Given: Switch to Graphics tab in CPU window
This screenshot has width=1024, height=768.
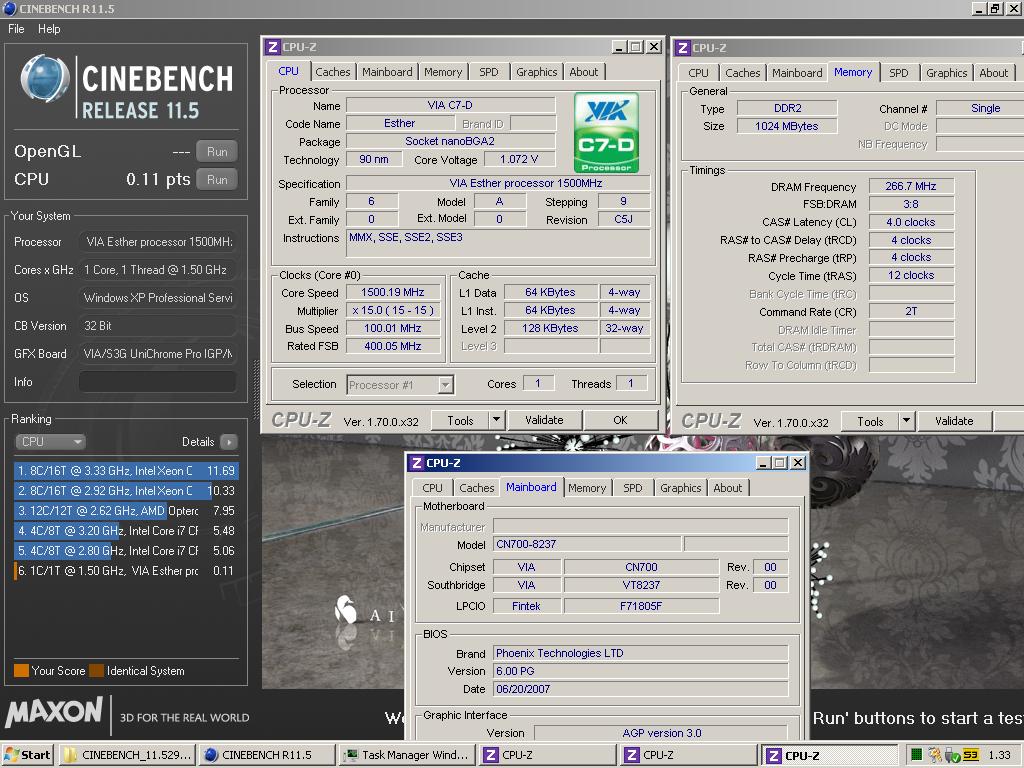Looking at the screenshot, I should pos(537,72).
